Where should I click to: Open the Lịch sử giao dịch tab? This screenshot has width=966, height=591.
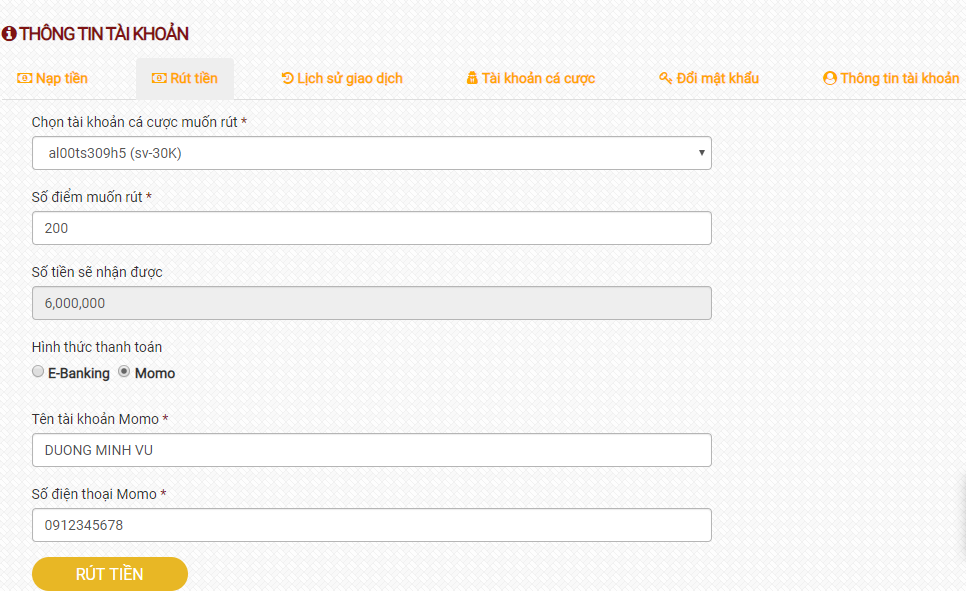[342, 78]
